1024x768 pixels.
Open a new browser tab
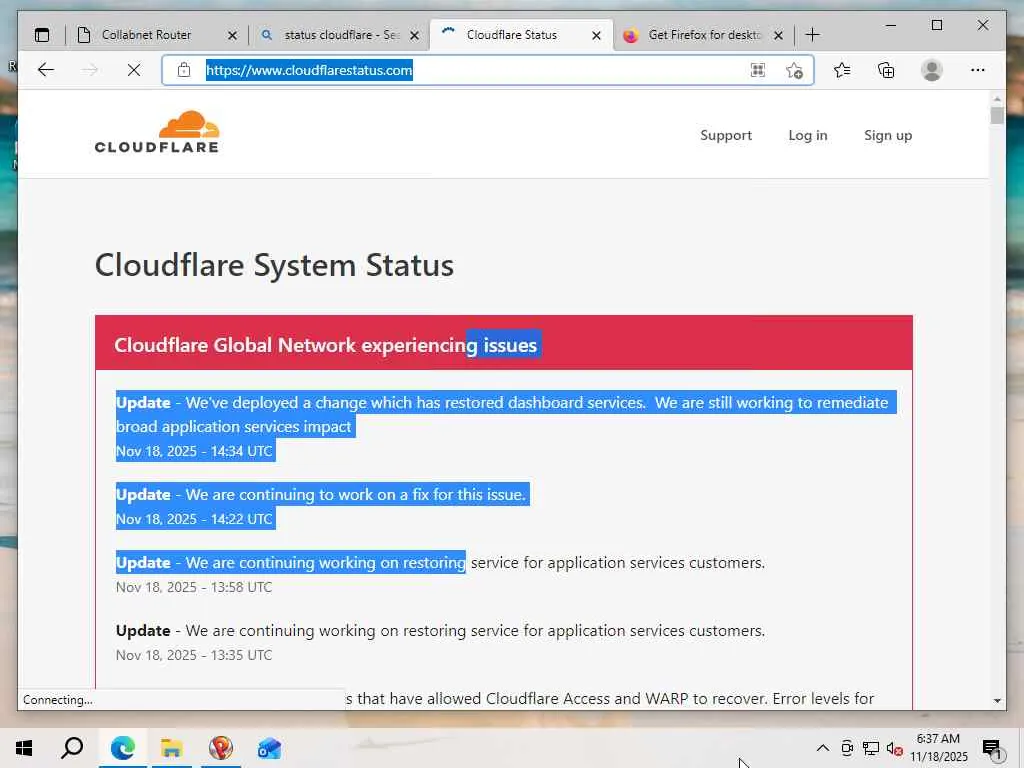pyautogui.click(x=812, y=35)
